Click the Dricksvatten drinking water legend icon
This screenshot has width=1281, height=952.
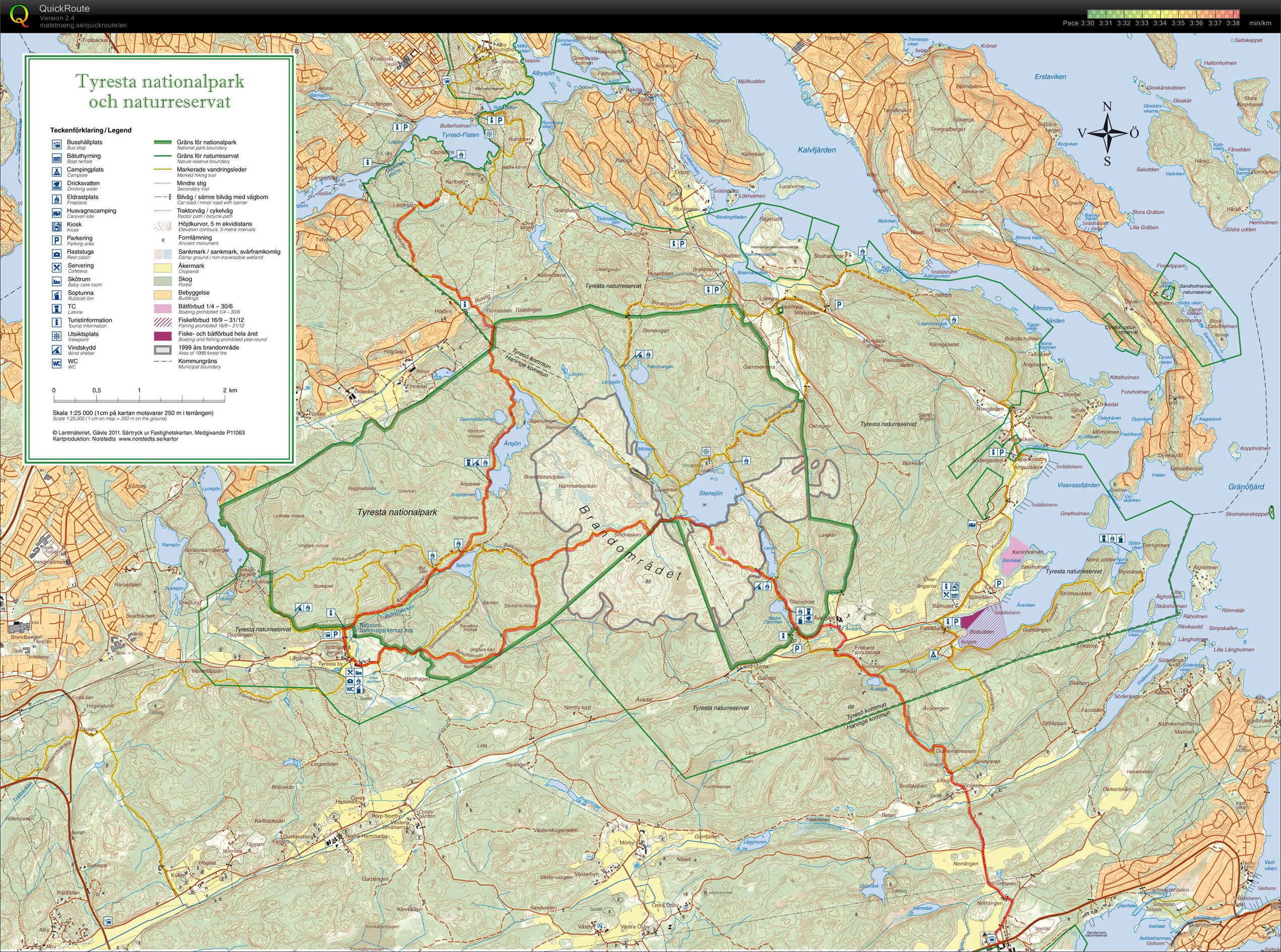[57, 186]
